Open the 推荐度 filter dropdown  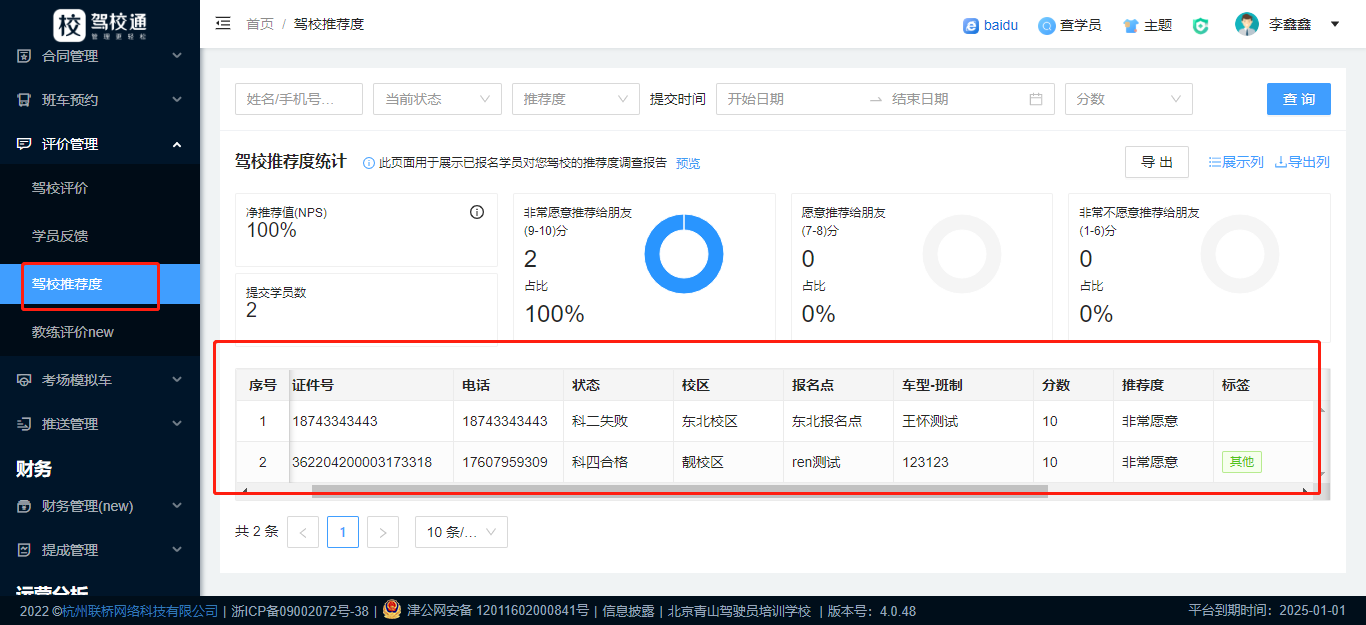(x=575, y=99)
